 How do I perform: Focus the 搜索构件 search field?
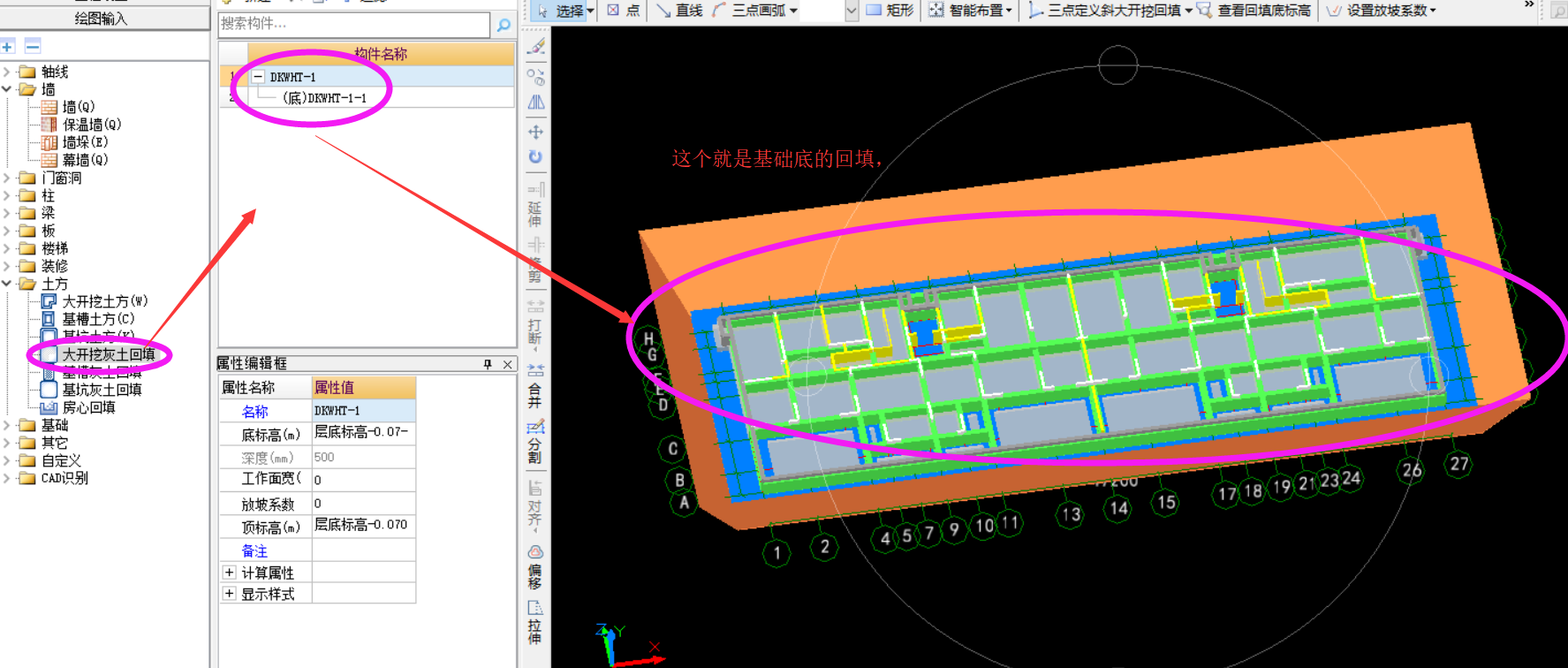point(353,24)
